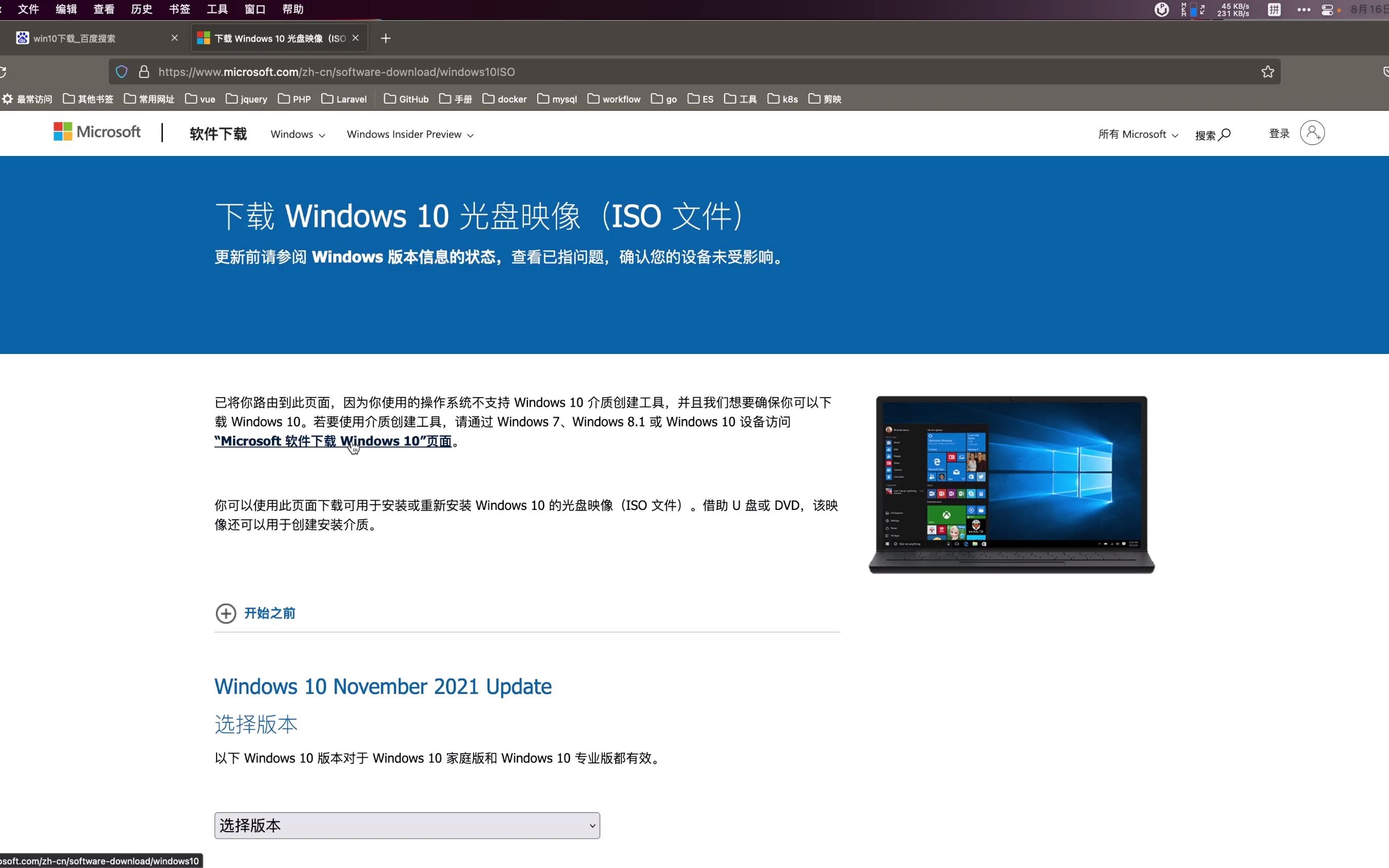Click the Windows 版本信息的状态 link in banner

pos(404,257)
